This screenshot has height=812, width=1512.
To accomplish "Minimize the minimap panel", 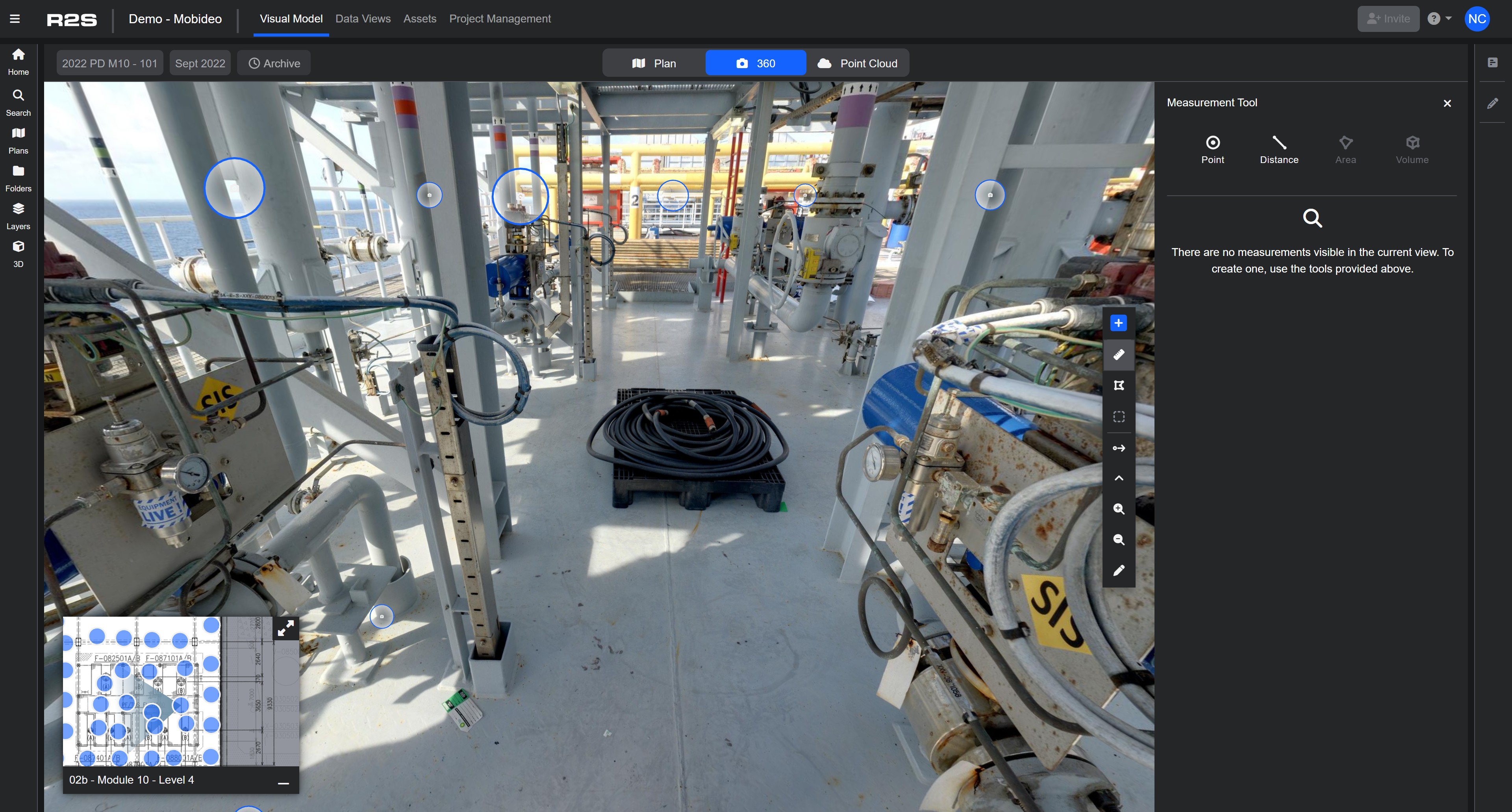I will [283, 782].
